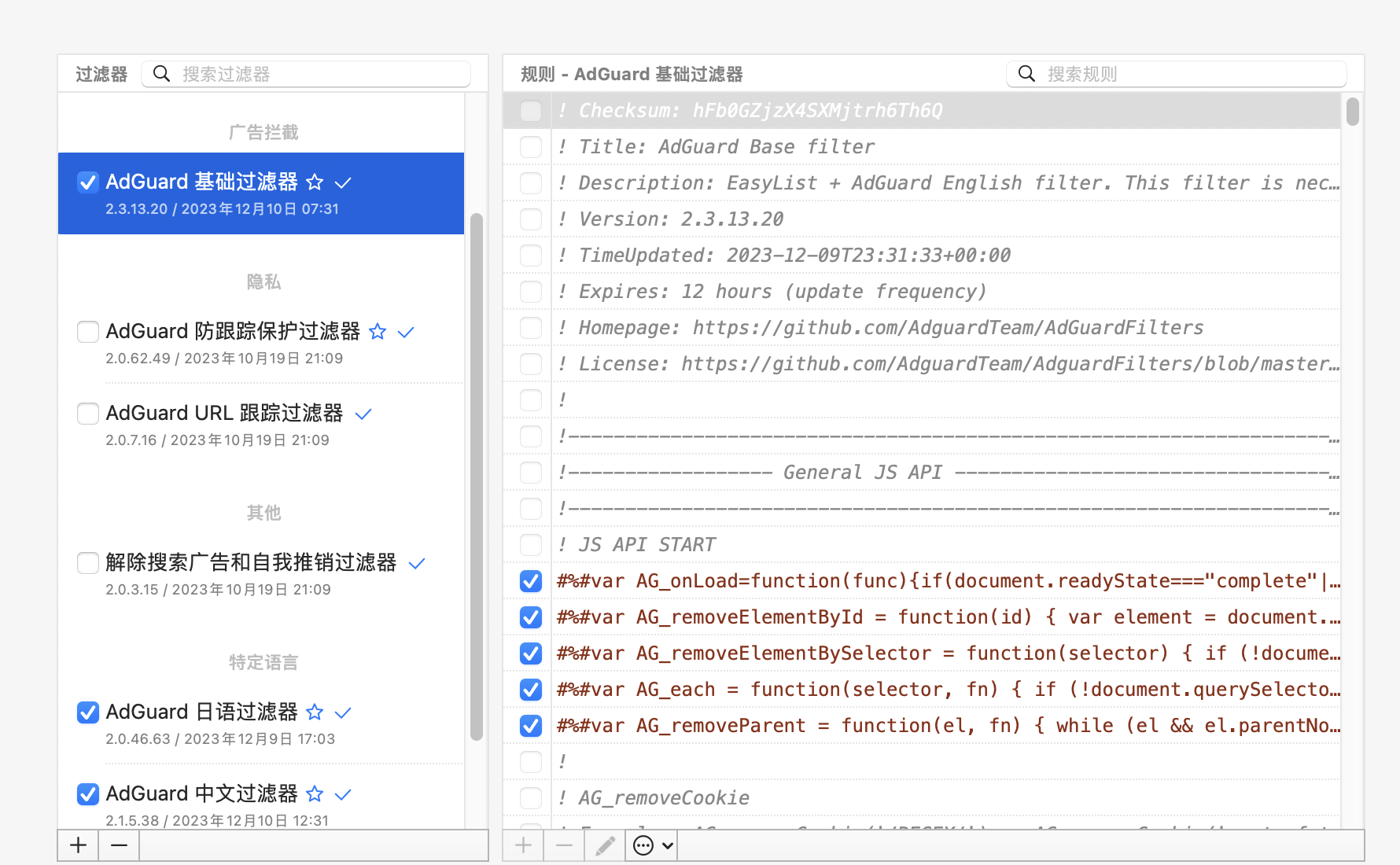The height and width of the screenshot is (865, 1400).
Task: Click the add filter plus button
Action: pyautogui.click(x=78, y=845)
